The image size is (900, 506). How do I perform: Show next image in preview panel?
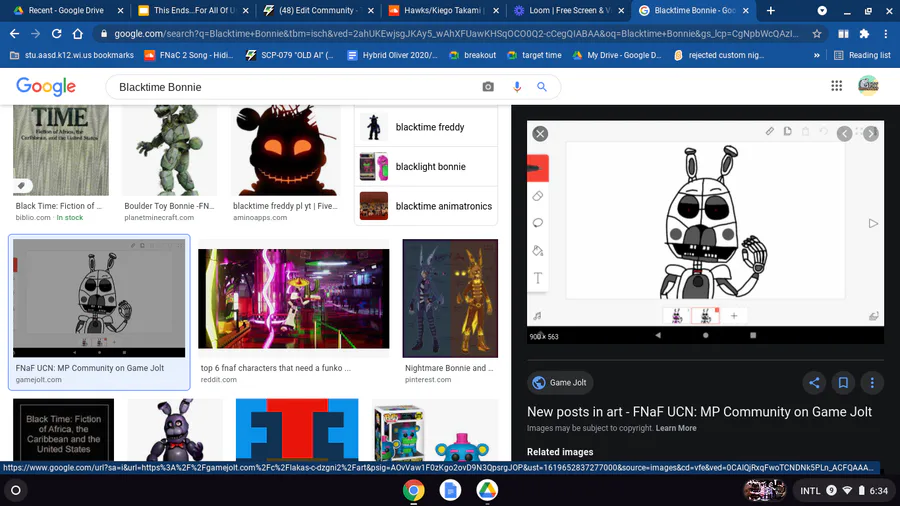click(871, 134)
